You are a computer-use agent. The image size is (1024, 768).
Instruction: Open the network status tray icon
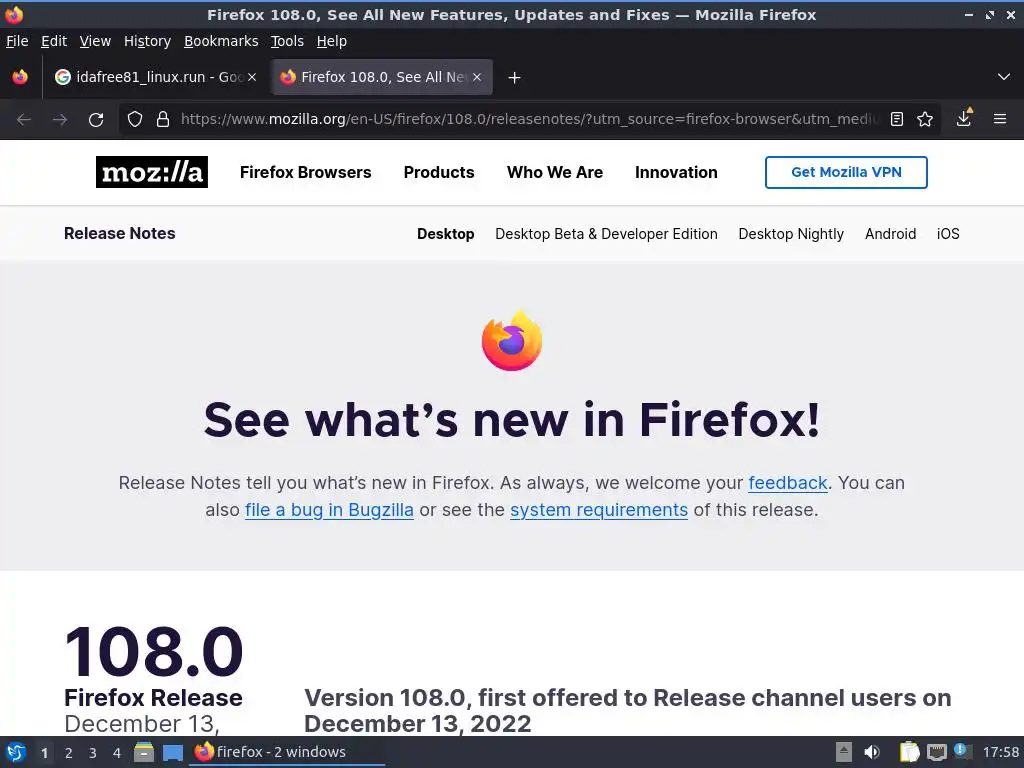(x=936, y=753)
